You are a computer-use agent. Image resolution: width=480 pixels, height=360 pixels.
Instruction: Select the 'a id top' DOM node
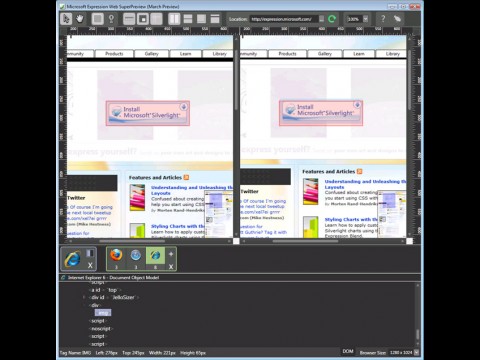click(x=104, y=290)
